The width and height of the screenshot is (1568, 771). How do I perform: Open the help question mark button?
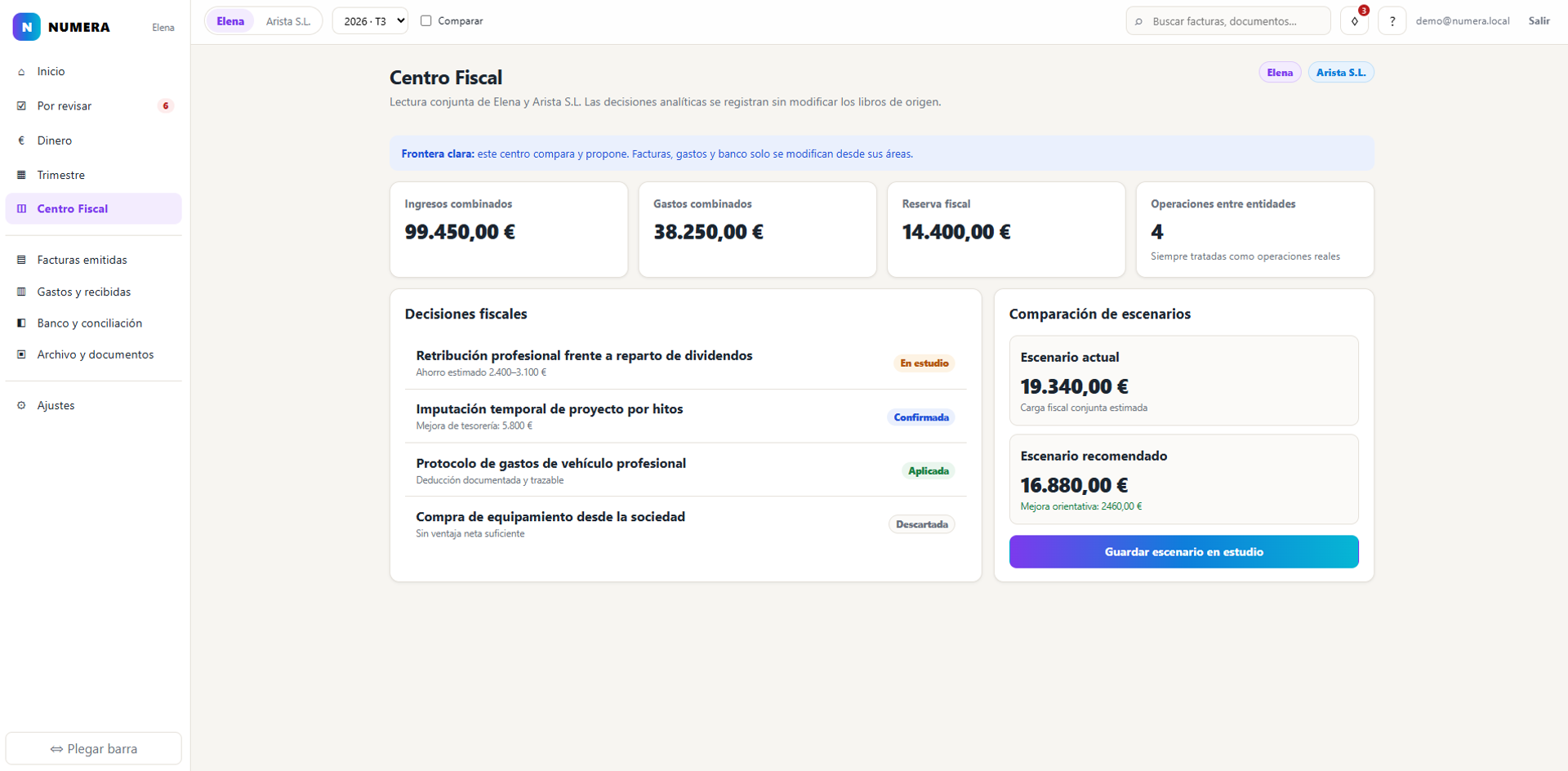pyautogui.click(x=1392, y=21)
